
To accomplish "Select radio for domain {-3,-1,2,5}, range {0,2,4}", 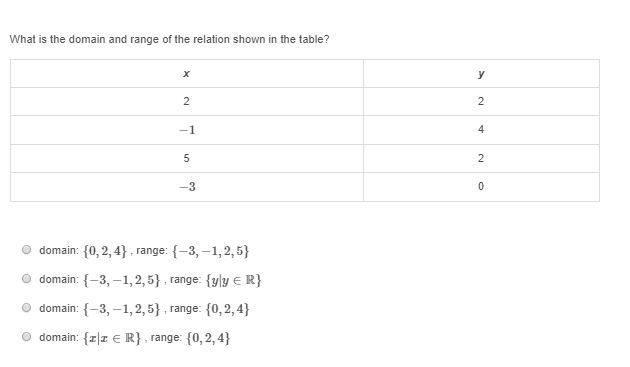I will (x=26, y=308).
